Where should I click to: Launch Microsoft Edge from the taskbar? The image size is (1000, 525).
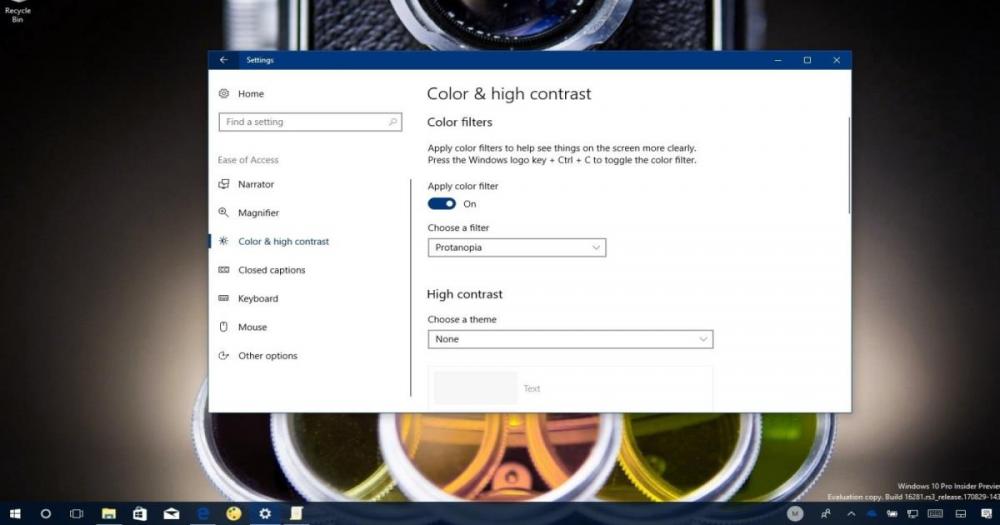[202, 514]
